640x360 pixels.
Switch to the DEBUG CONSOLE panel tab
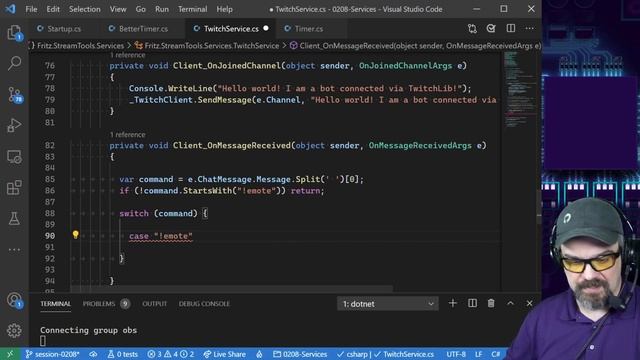(x=204, y=304)
